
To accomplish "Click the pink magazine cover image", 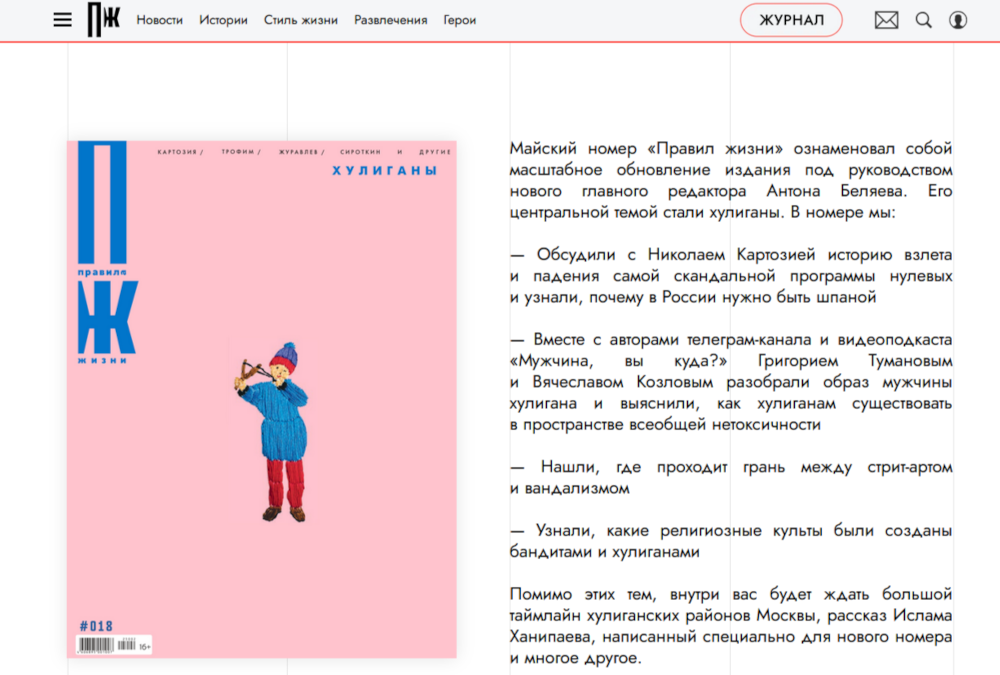I will click(262, 399).
